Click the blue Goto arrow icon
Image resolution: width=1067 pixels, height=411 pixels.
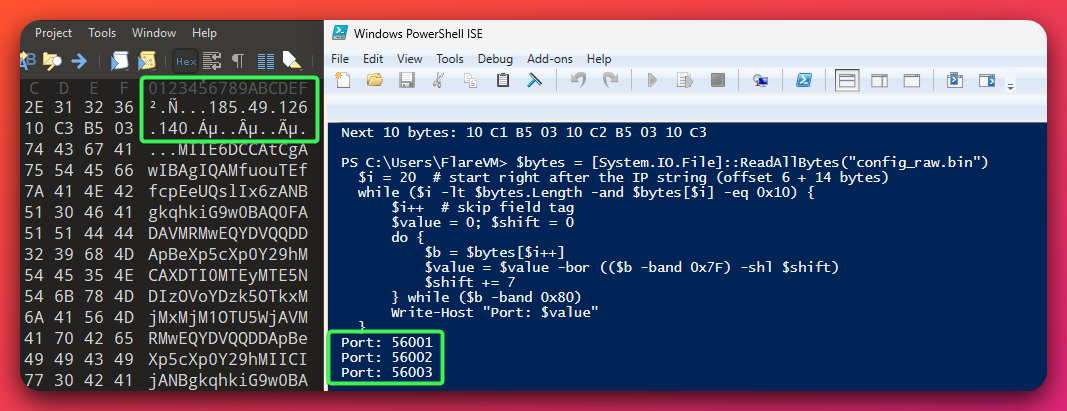(x=79, y=61)
